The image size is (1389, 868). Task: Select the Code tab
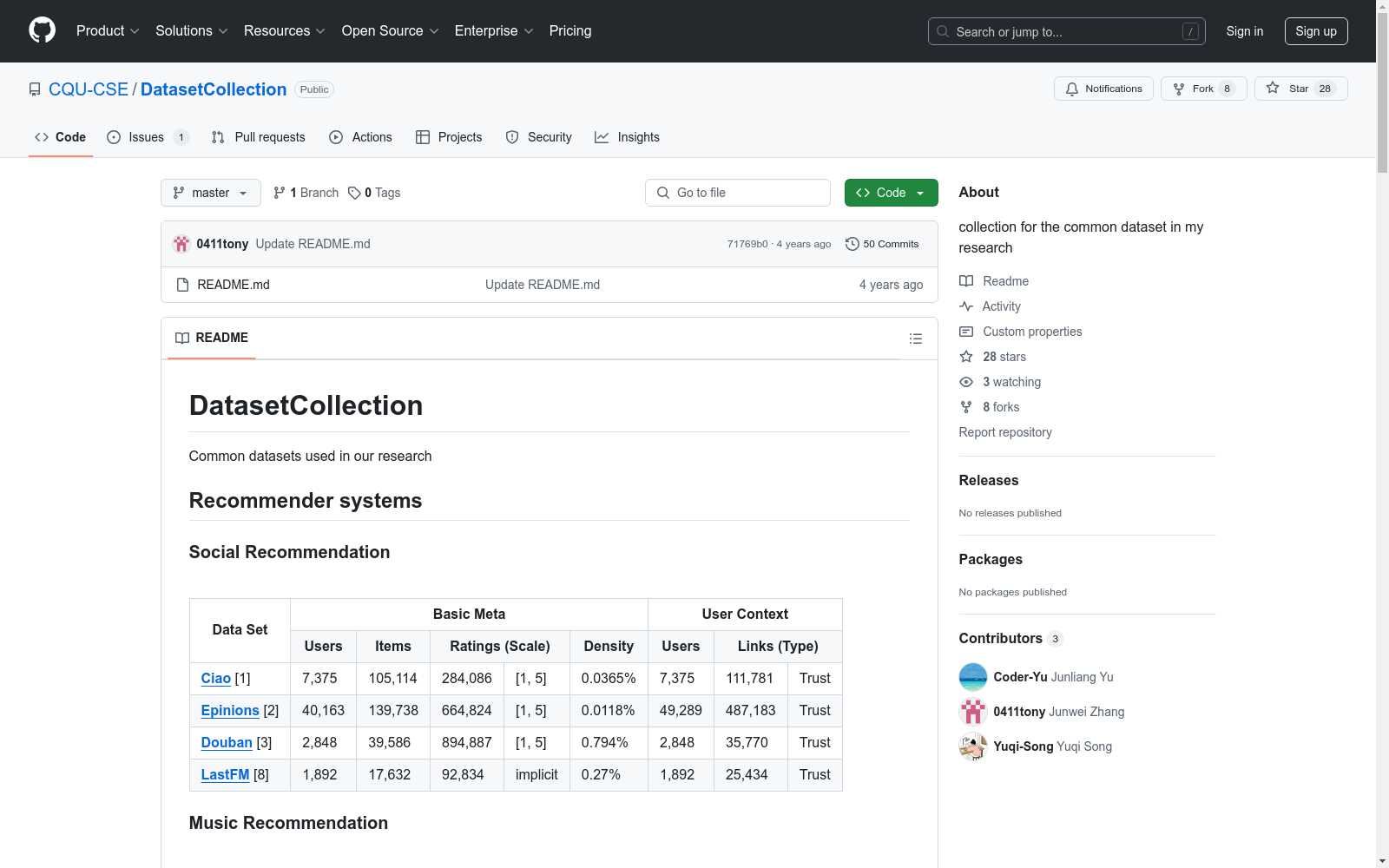61,137
